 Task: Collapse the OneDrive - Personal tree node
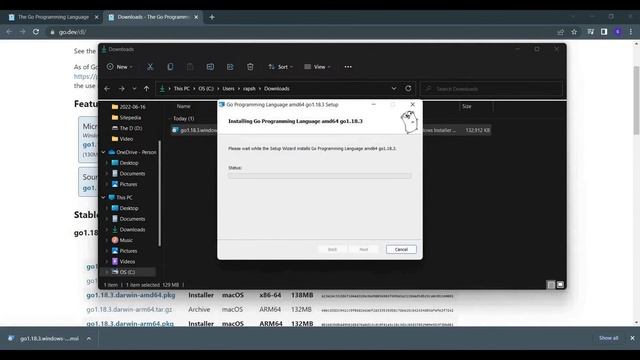pyautogui.click(x=103, y=152)
